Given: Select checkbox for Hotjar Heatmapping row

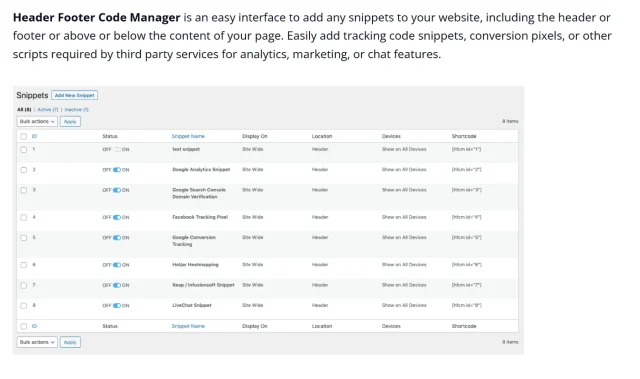Looking at the screenshot, I should 24,265.
